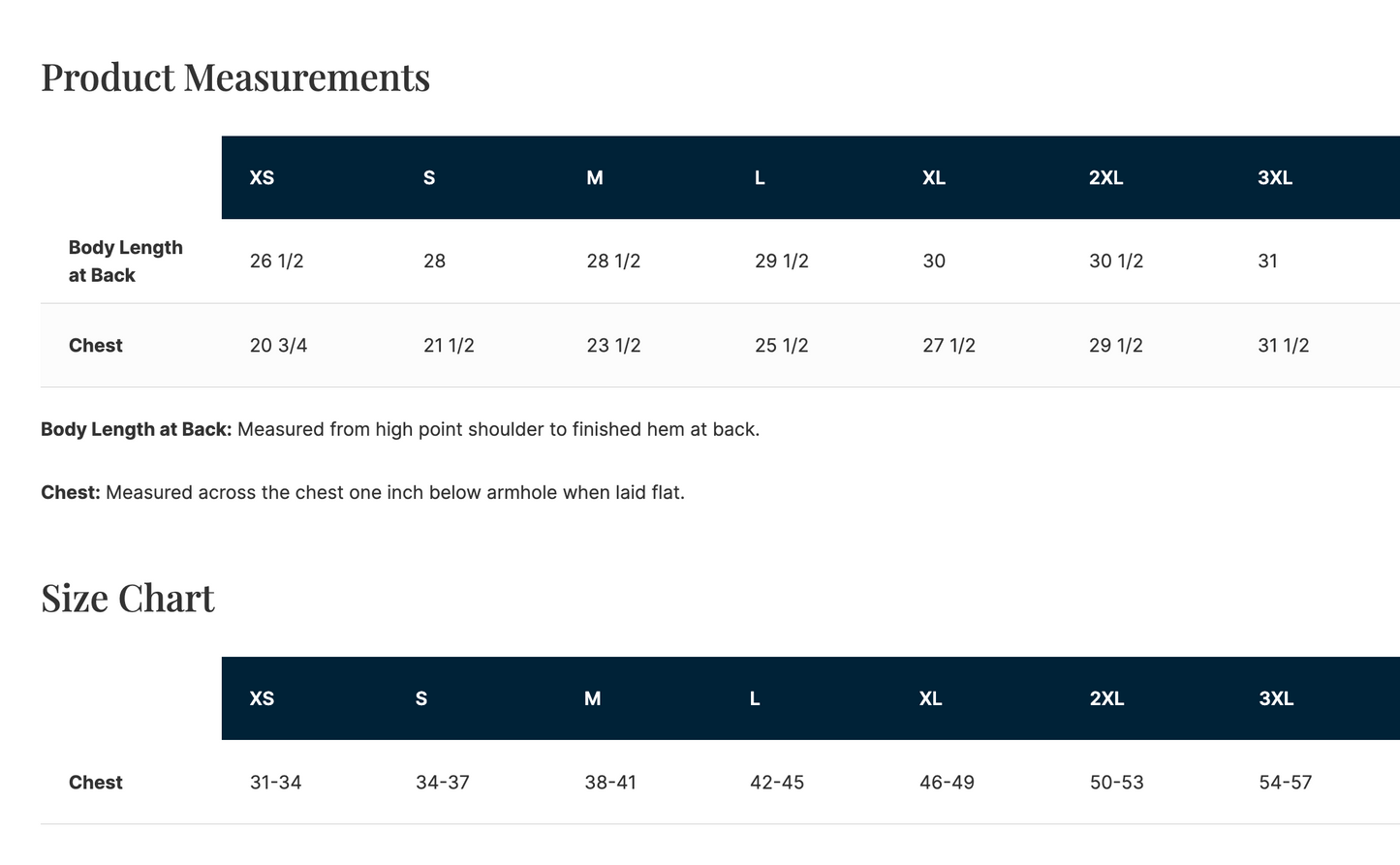The height and width of the screenshot is (865, 1400).
Task: Select the 54-57 chest range value
Action: 1286,783
